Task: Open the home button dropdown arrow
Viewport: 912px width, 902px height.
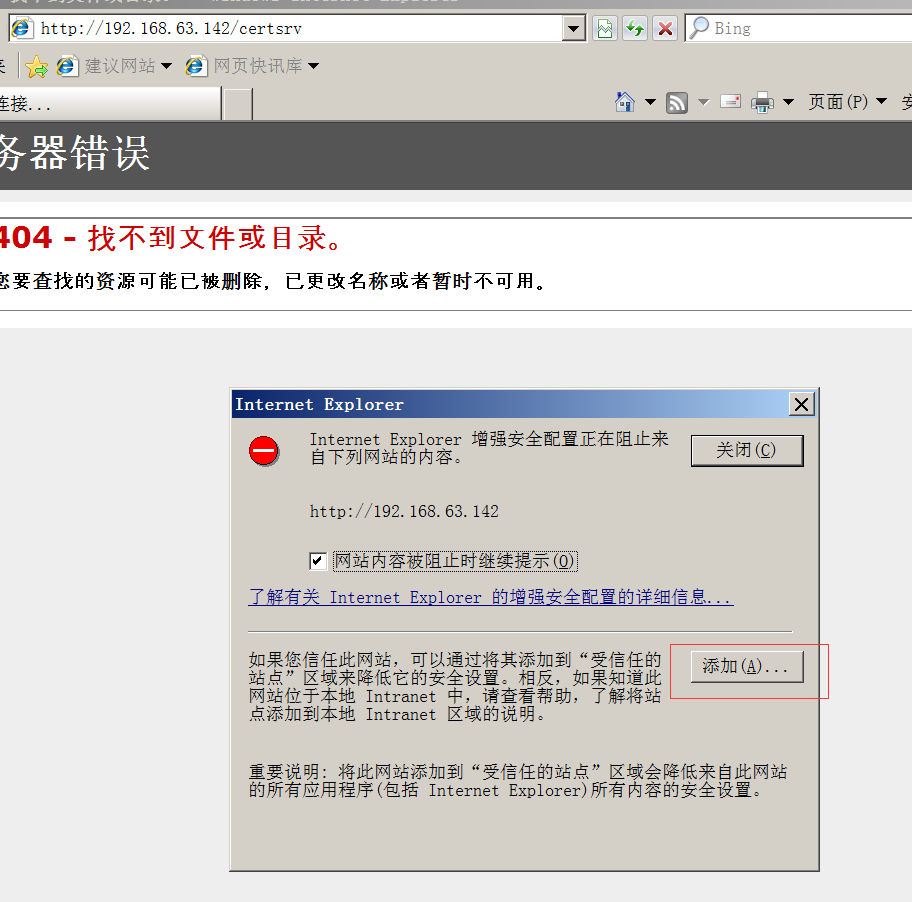Action: pyautogui.click(x=650, y=102)
